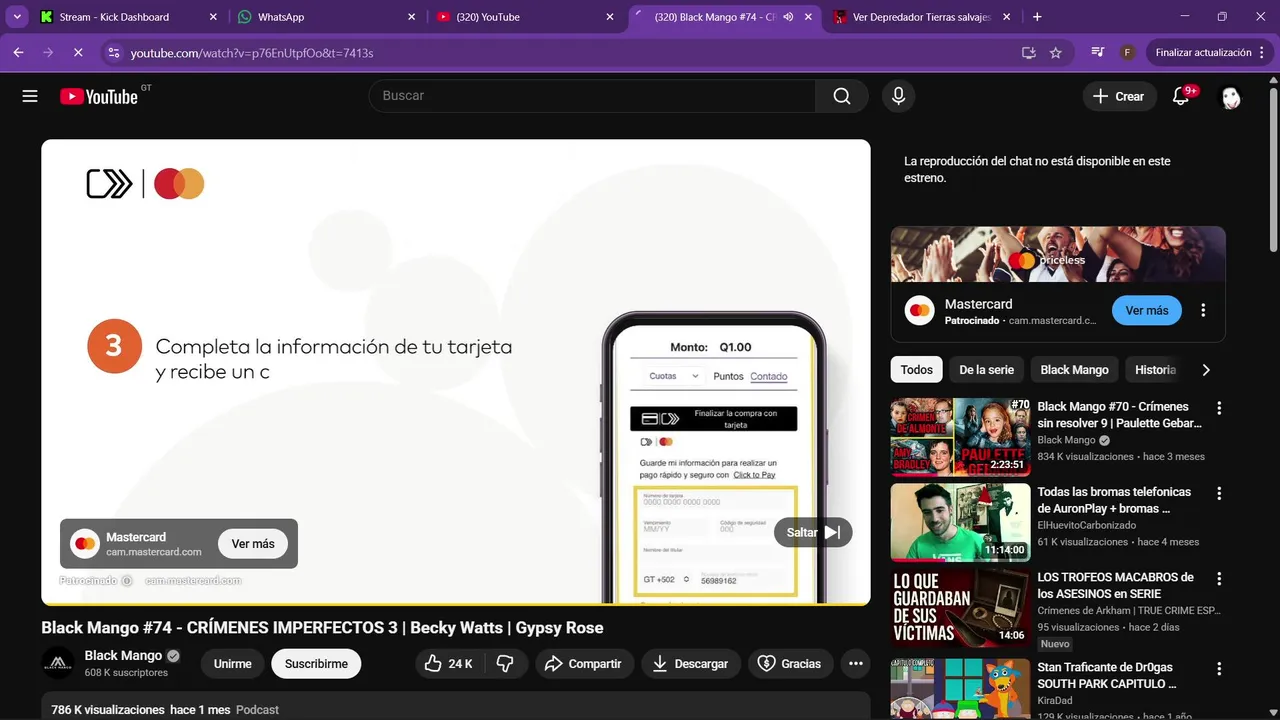Screen dimensions: 1280x720
Task: Select the Black Mango filter chip
Action: [x=1074, y=370]
